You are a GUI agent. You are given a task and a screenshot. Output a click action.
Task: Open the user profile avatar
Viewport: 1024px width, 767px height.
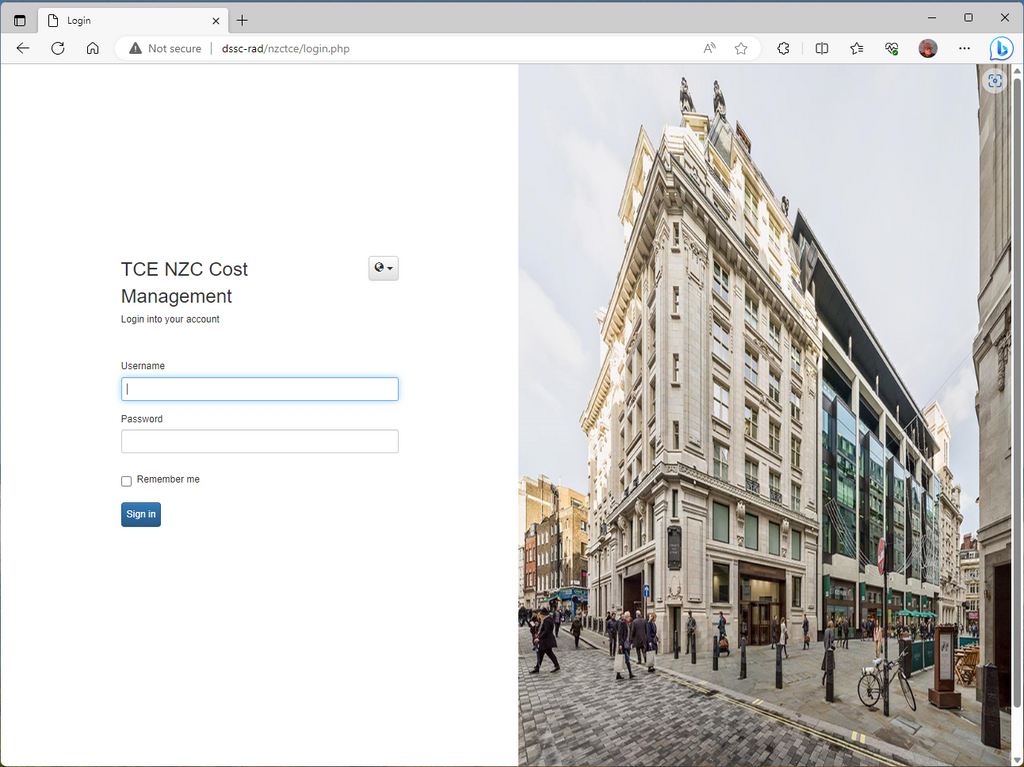coord(928,48)
